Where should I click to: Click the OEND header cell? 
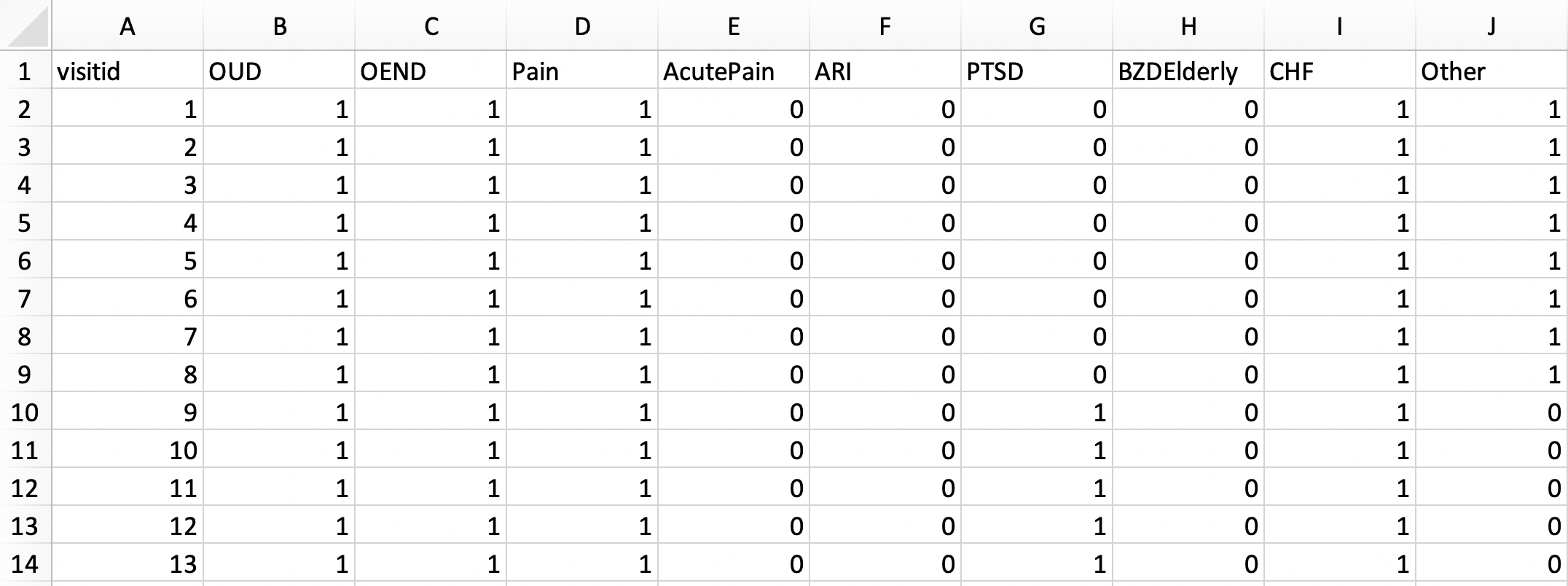[431, 71]
